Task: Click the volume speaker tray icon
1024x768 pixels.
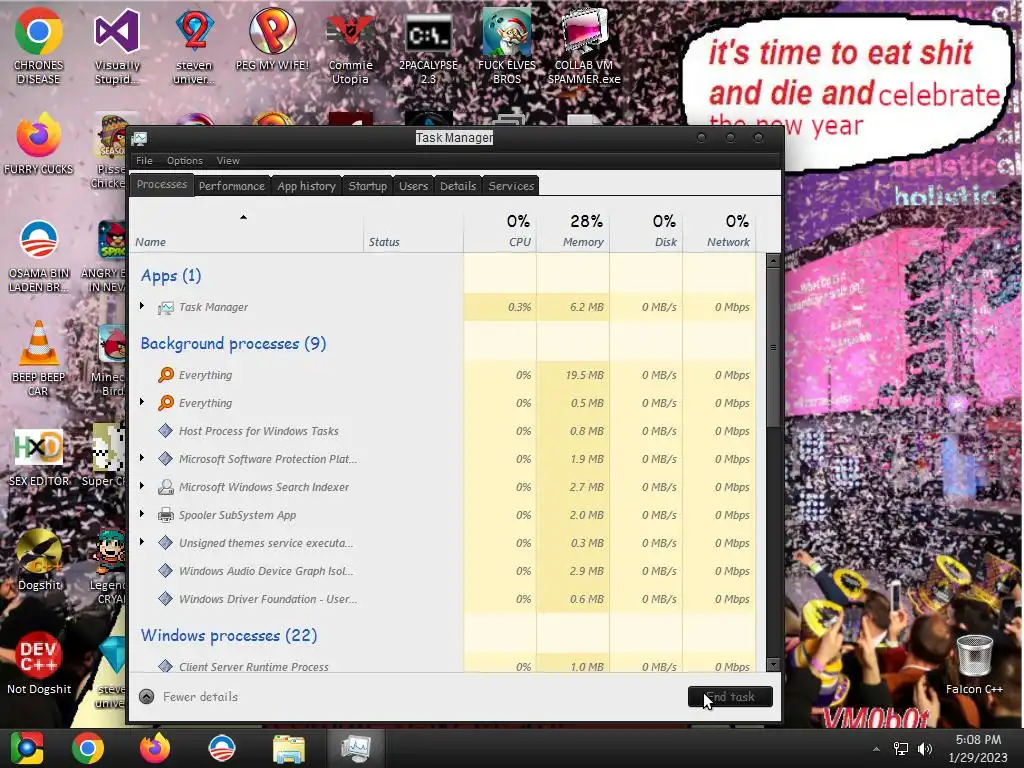Action: 925,749
